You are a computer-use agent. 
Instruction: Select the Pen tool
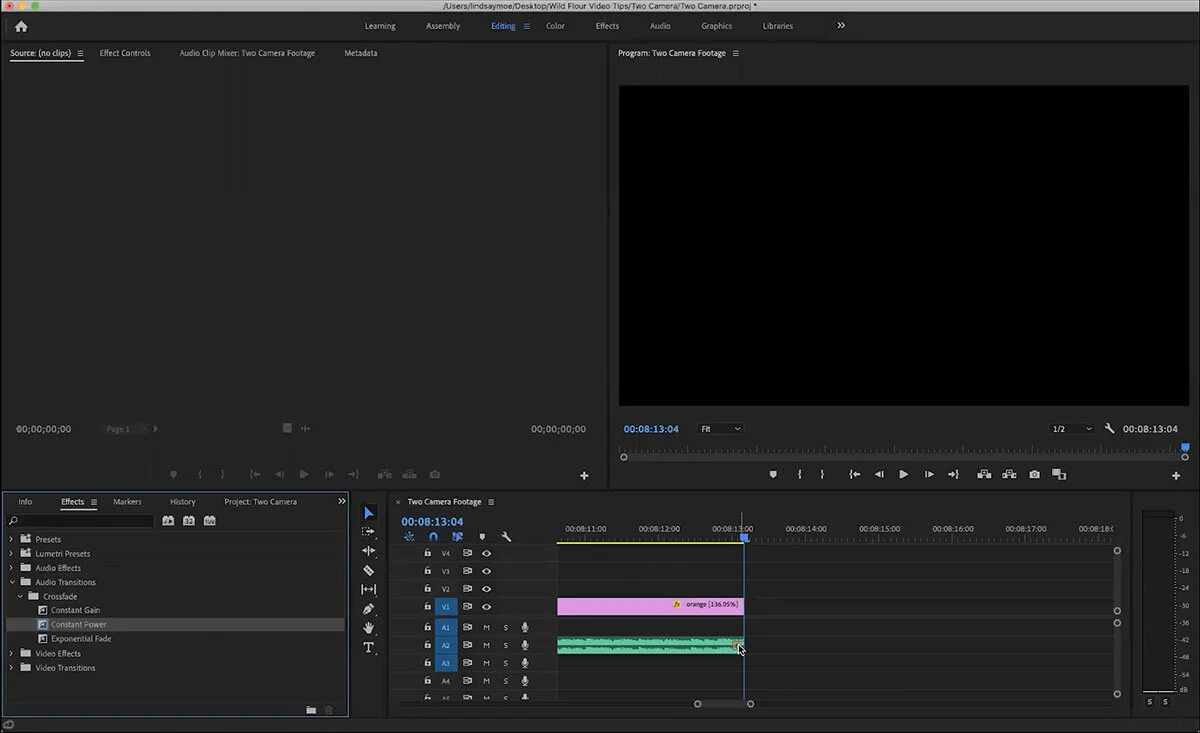click(368, 609)
